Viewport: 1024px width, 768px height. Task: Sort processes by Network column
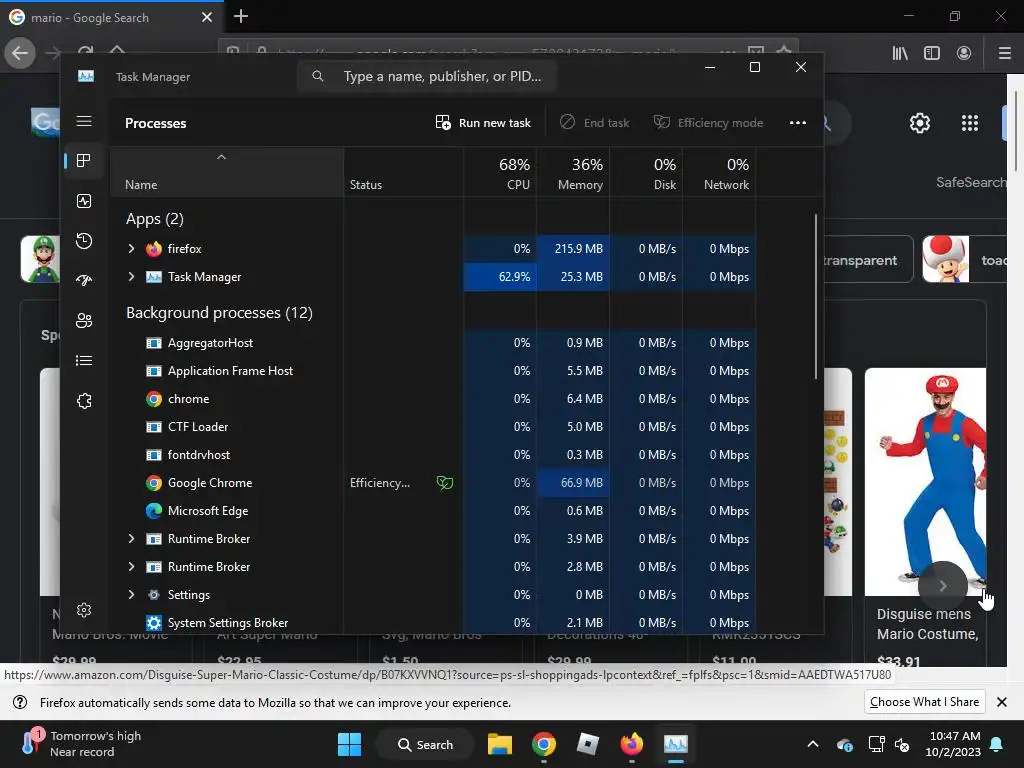tap(720, 174)
